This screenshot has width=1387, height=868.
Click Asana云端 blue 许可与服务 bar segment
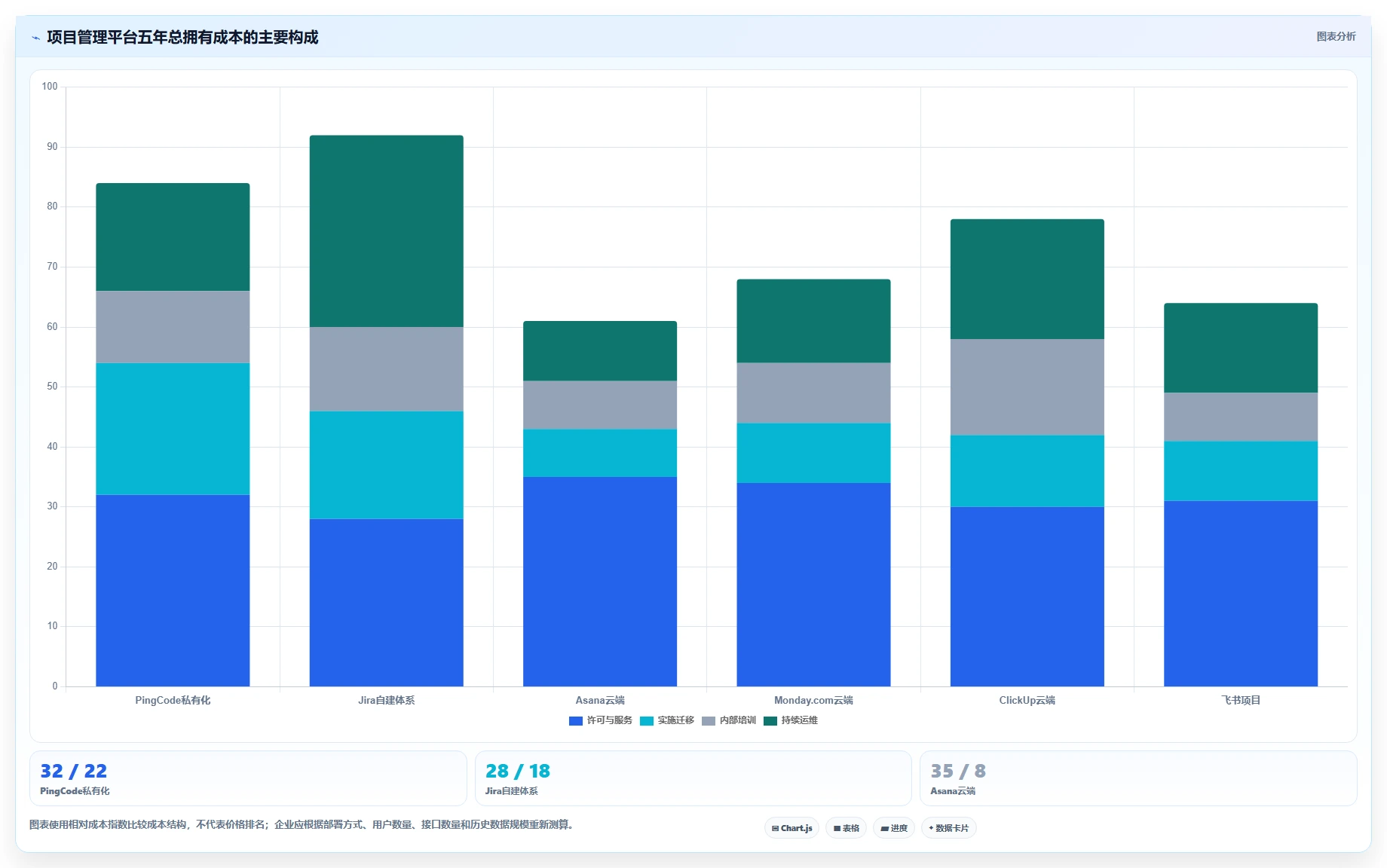[600, 582]
